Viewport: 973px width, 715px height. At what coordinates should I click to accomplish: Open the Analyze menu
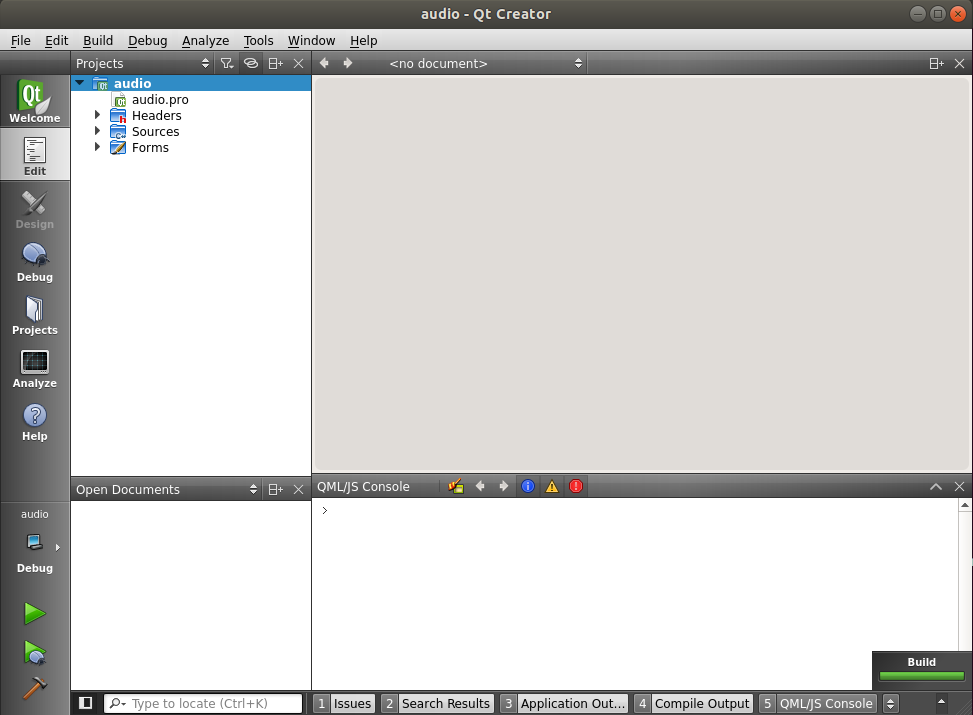pyautogui.click(x=205, y=40)
